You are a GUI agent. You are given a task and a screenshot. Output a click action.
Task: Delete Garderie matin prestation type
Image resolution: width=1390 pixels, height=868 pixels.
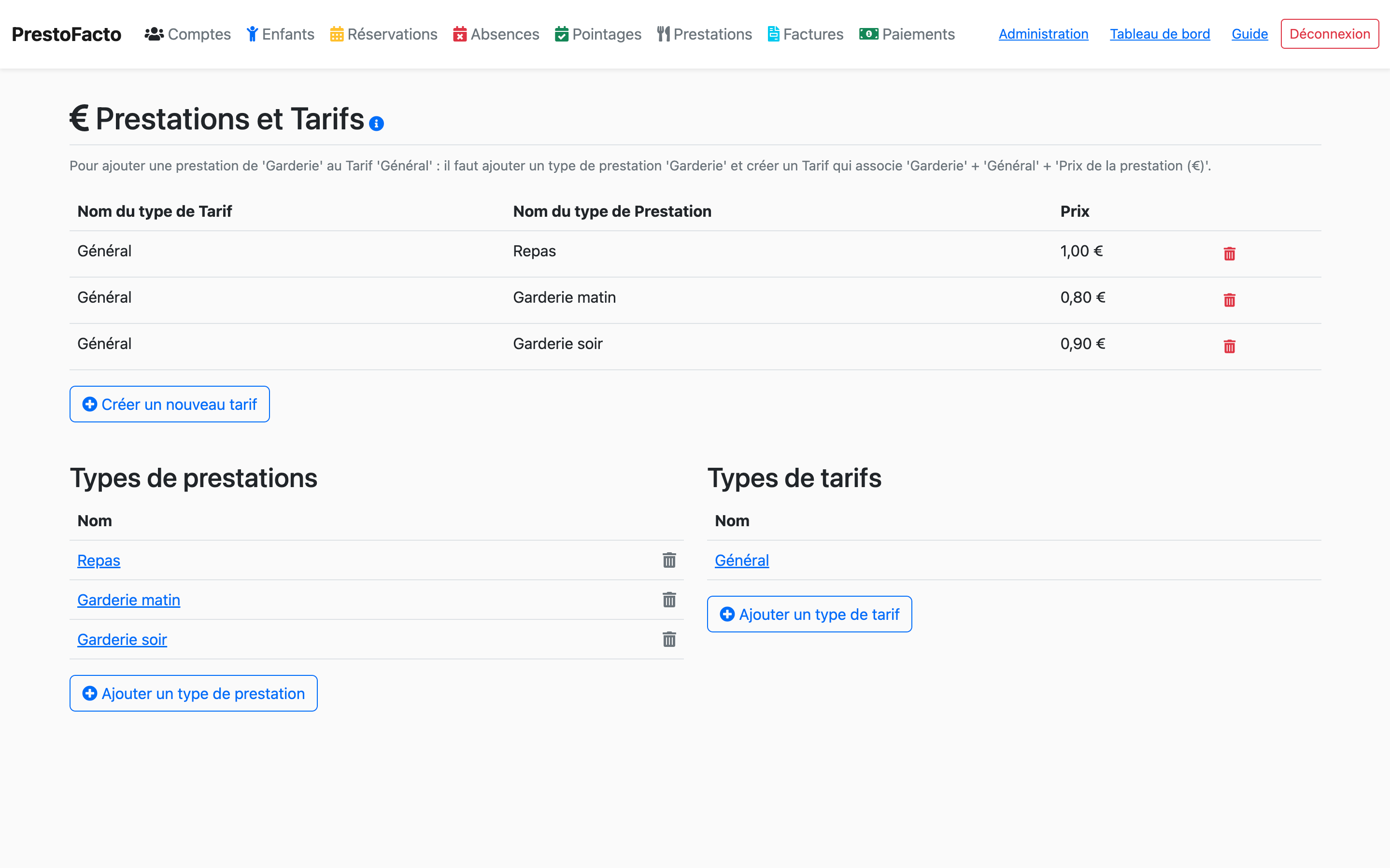pyautogui.click(x=669, y=600)
